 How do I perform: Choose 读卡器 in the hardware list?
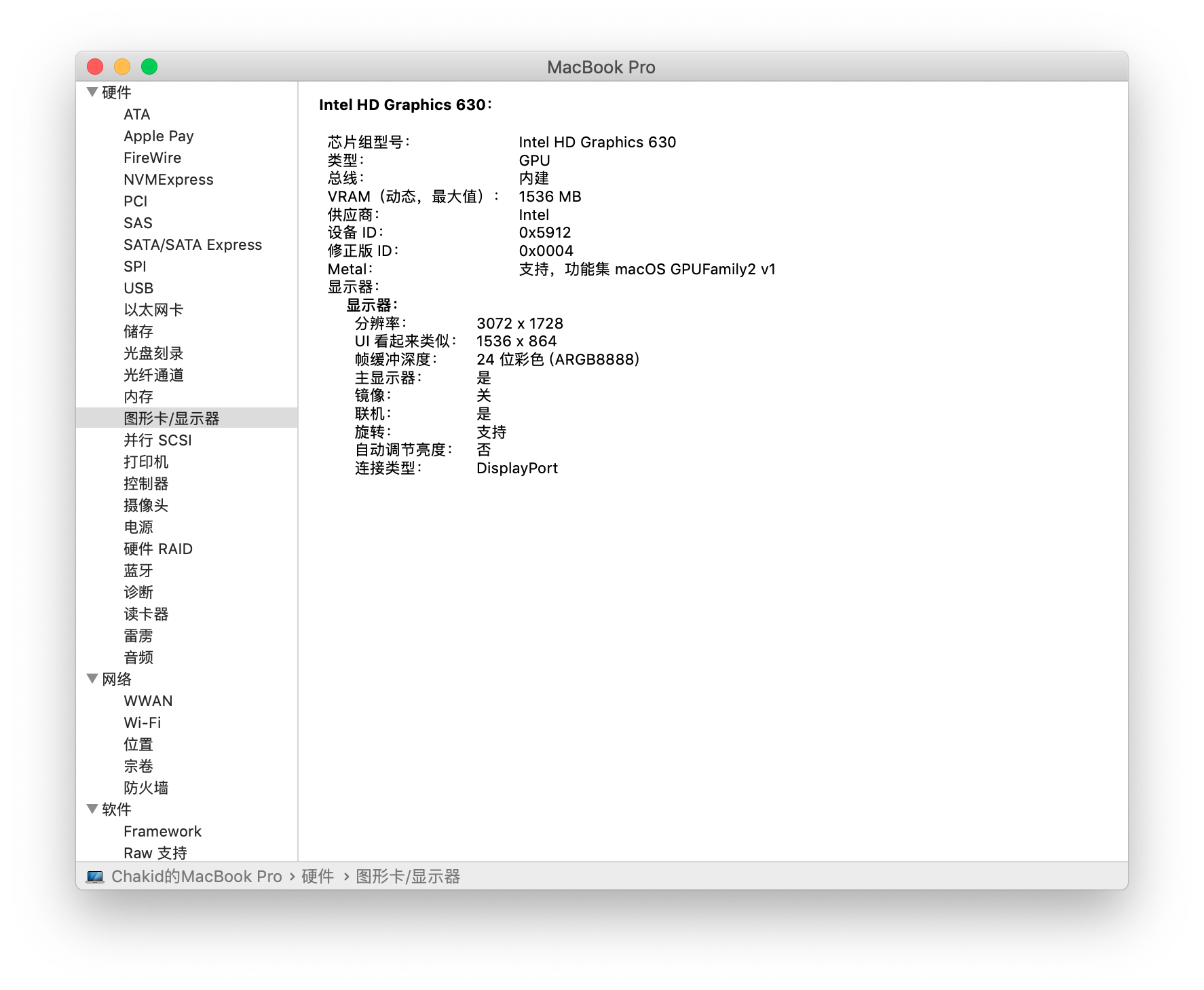coord(146,614)
